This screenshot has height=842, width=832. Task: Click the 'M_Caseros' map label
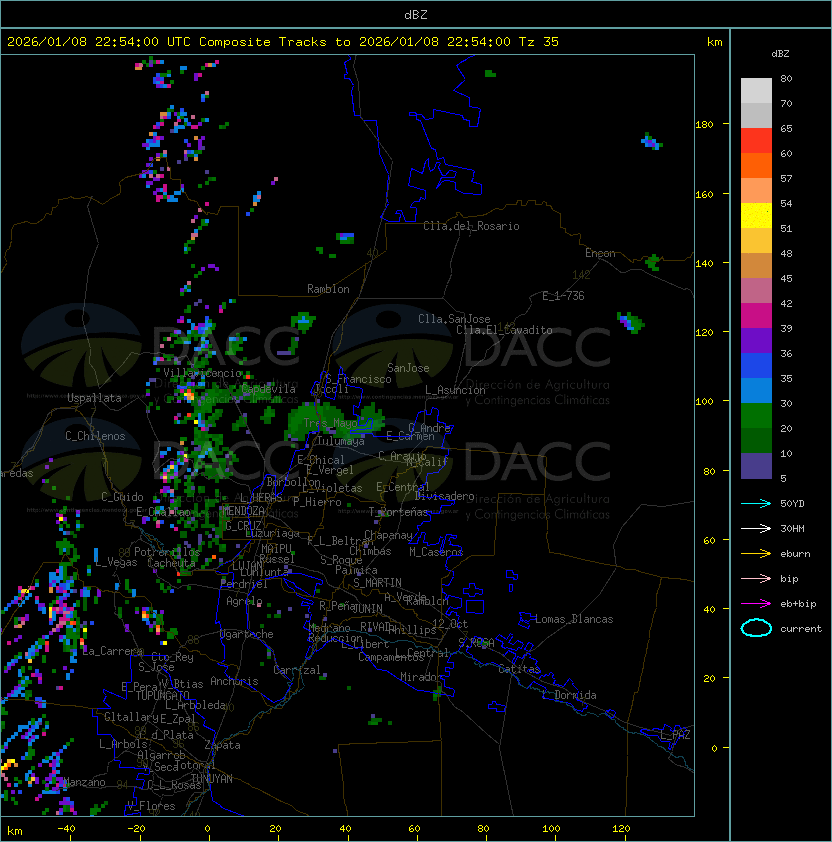(x=436, y=551)
